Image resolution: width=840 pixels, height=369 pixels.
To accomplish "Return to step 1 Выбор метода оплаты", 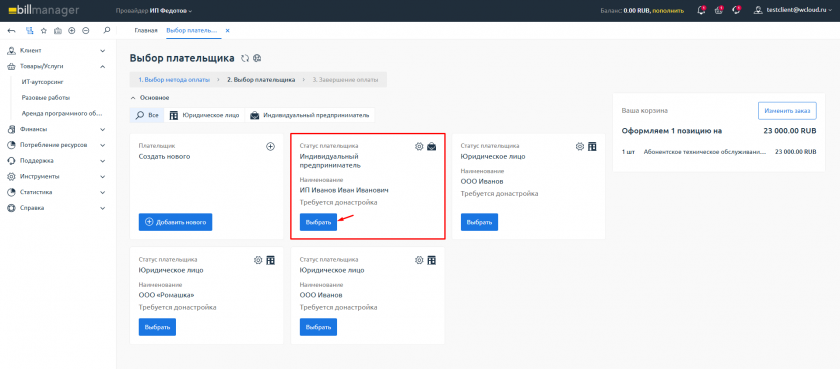I will pos(175,80).
